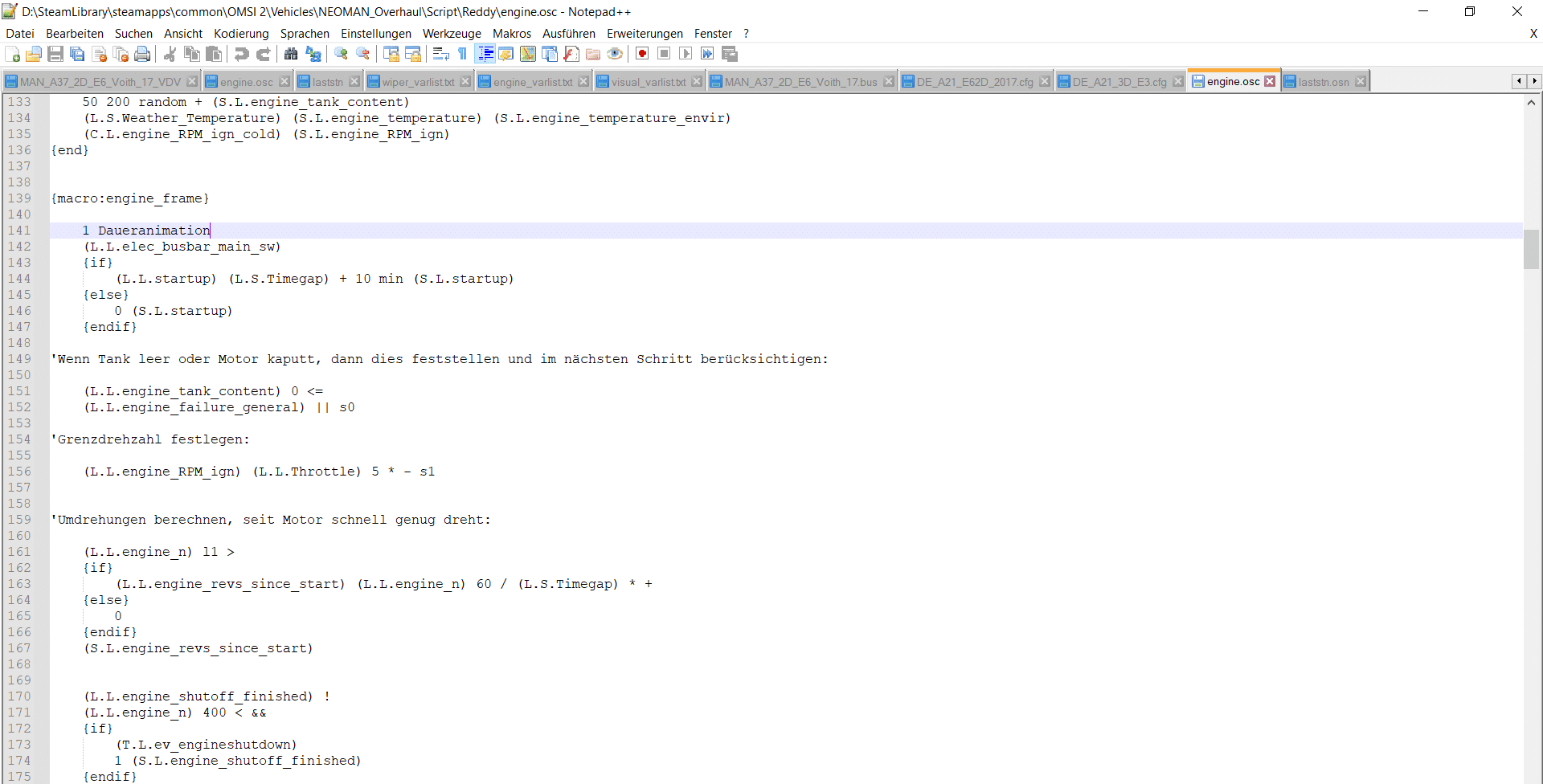
Task: Click the Save file toolbar icon
Action: (55, 54)
